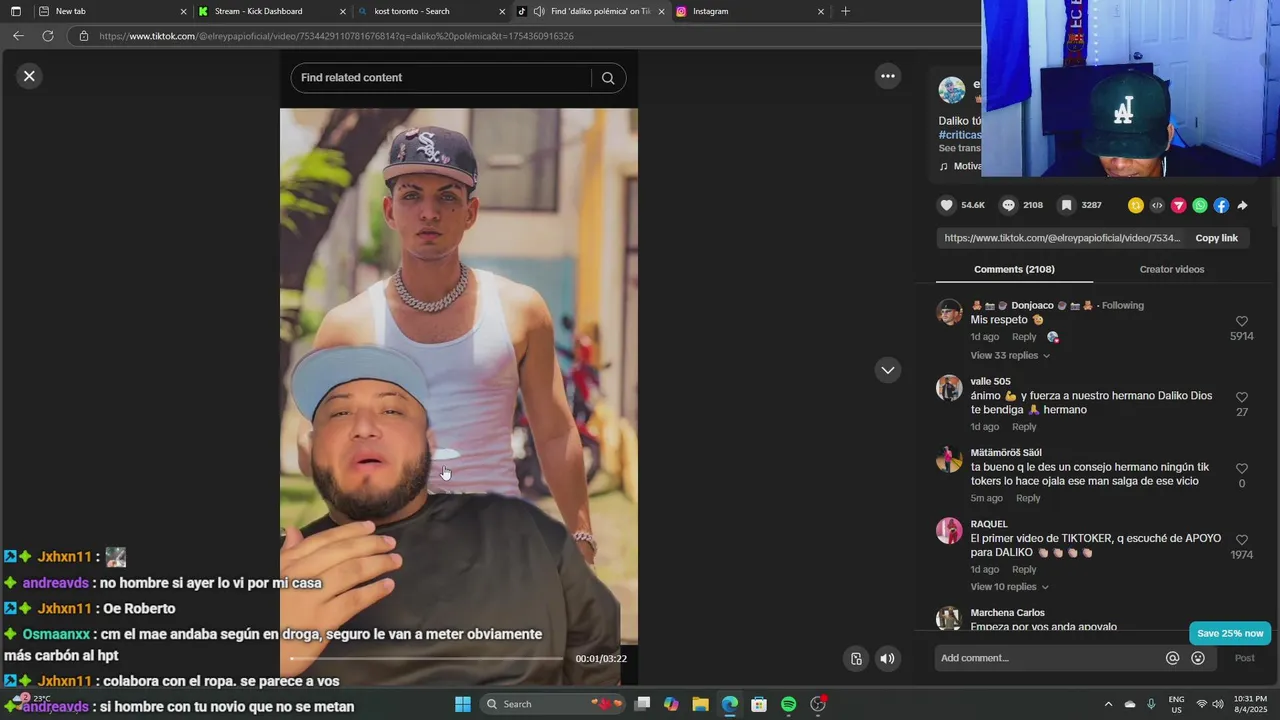The image size is (1280, 720).
Task: Reply to Mätämörõš Säúl's comment
Action: pos(1028,498)
